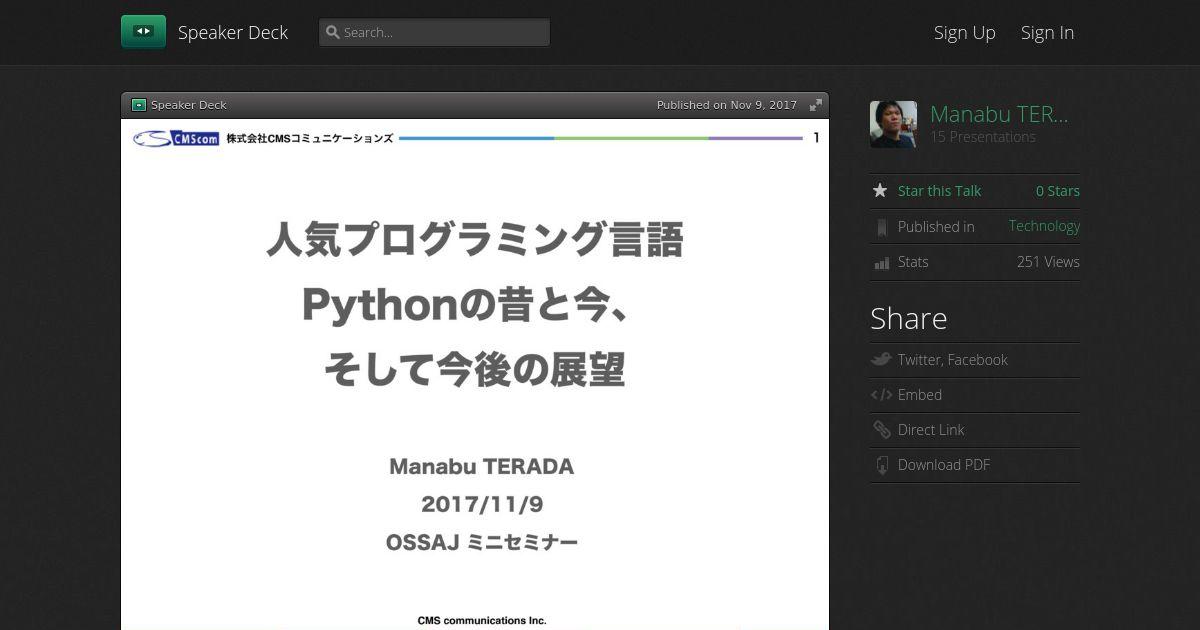Click the star icon beside Star this Talk
Viewport: 1200px width, 630px height.
pyautogui.click(x=880, y=190)
